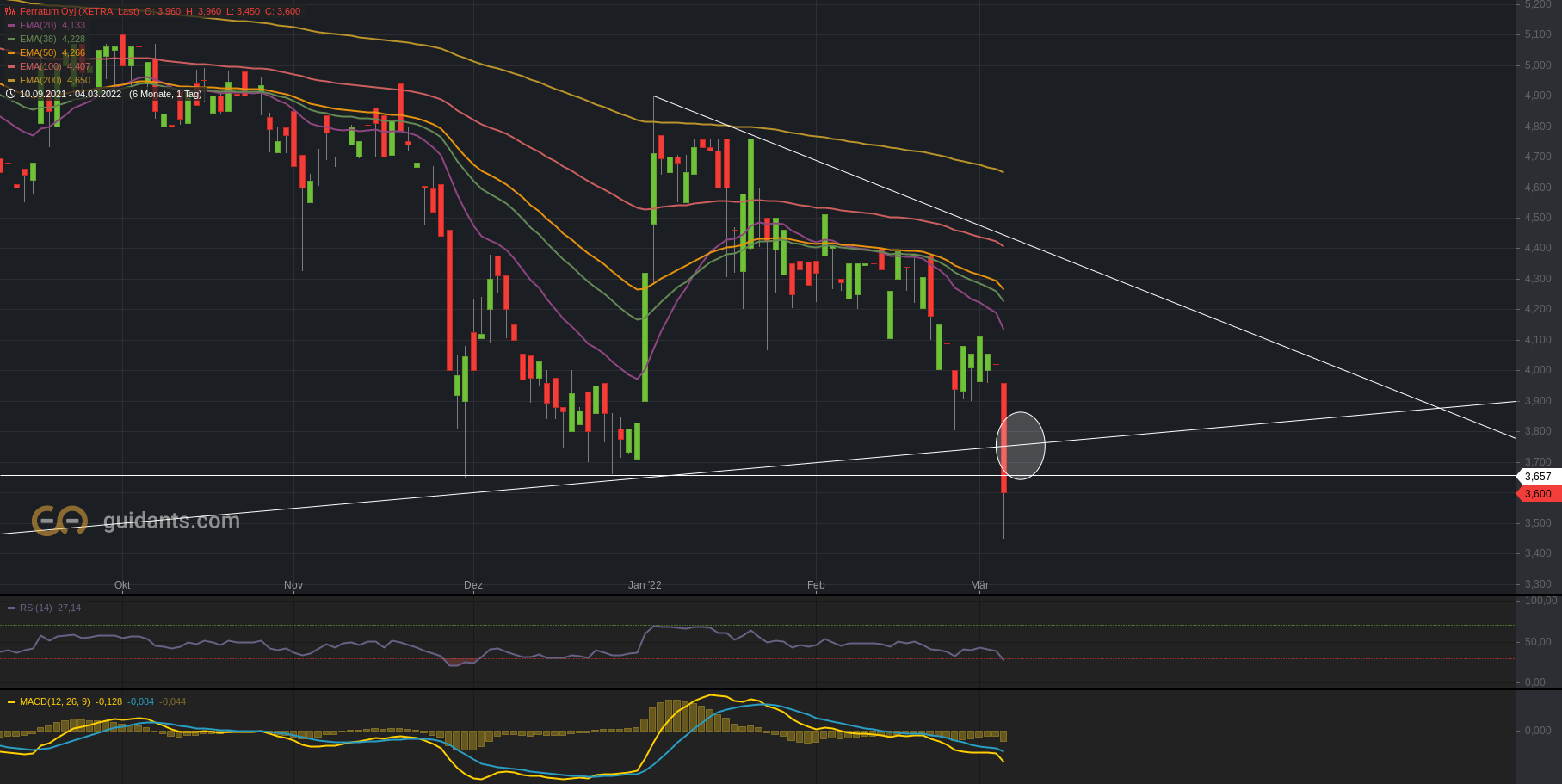This screenshot has width=1562, height=784.
Task: Click the gray ellipse annotation on chart
Action: (1021, 446)
